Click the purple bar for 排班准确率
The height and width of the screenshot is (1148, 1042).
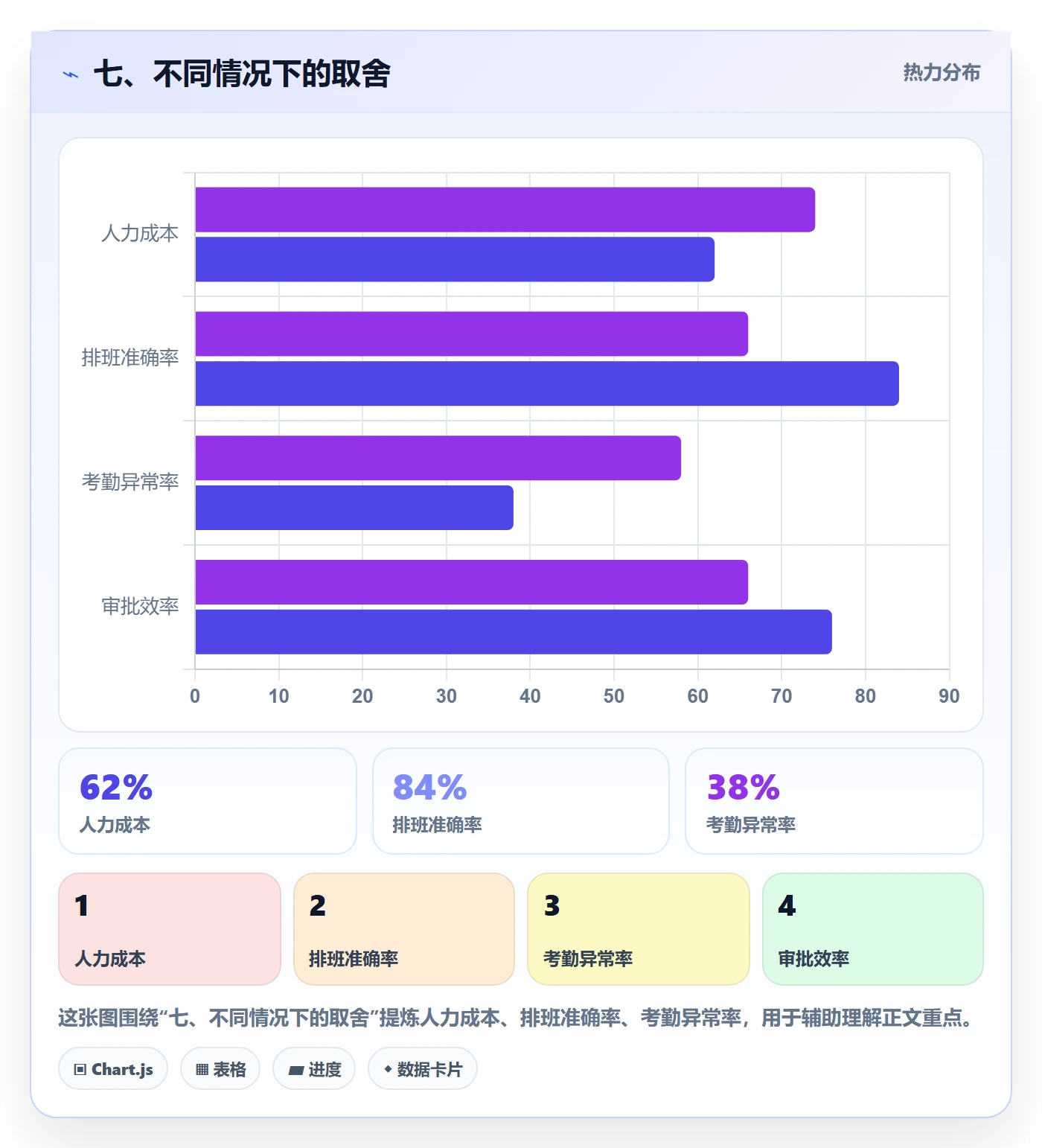(x=472, y=334)
